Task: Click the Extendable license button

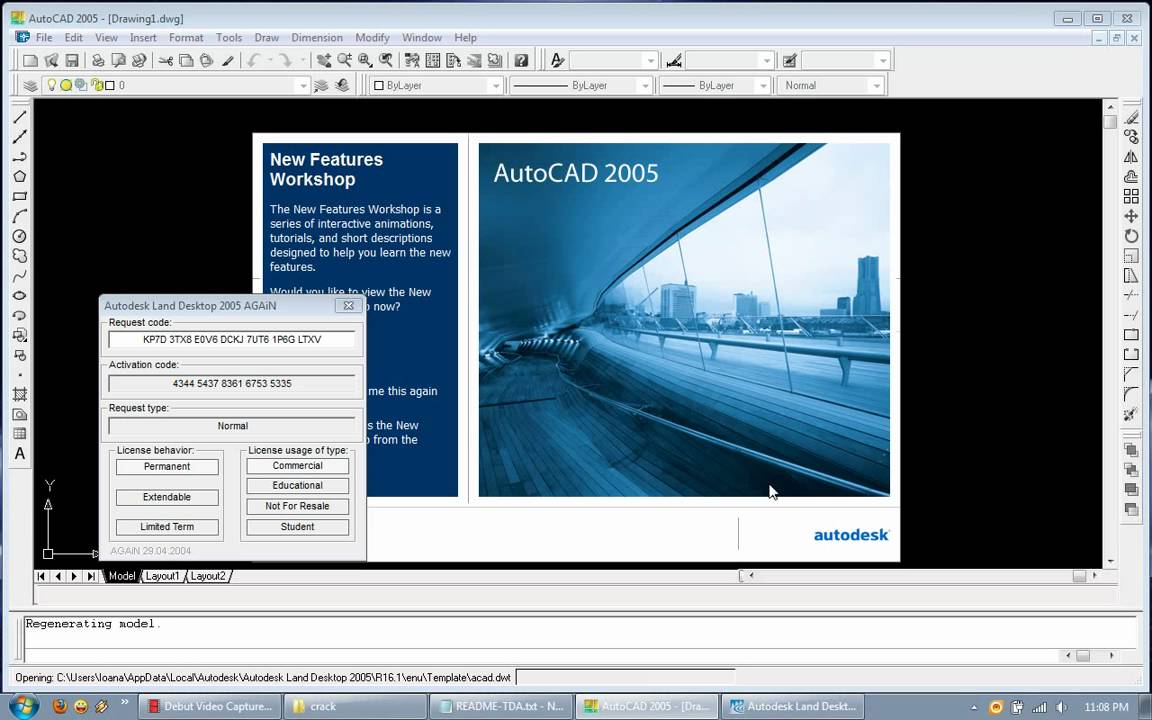Action: point(167,497)
